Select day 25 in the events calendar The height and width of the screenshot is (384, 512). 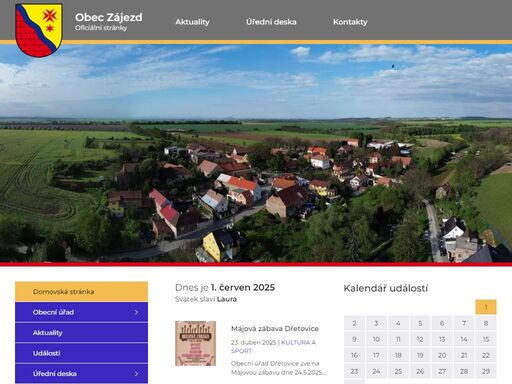pos(398,371)
